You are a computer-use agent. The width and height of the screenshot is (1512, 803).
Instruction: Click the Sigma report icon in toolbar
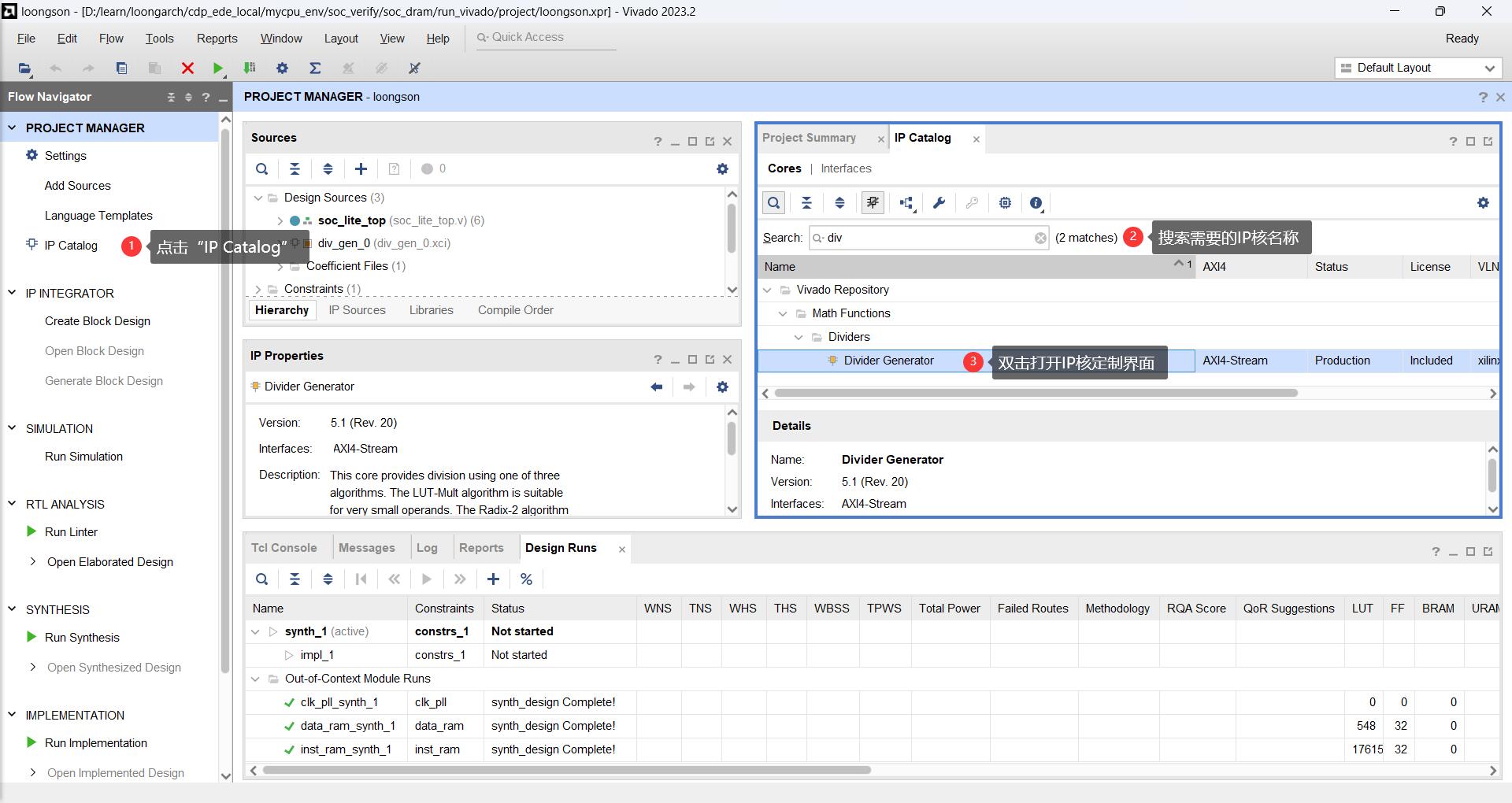[x=315, y=68]
